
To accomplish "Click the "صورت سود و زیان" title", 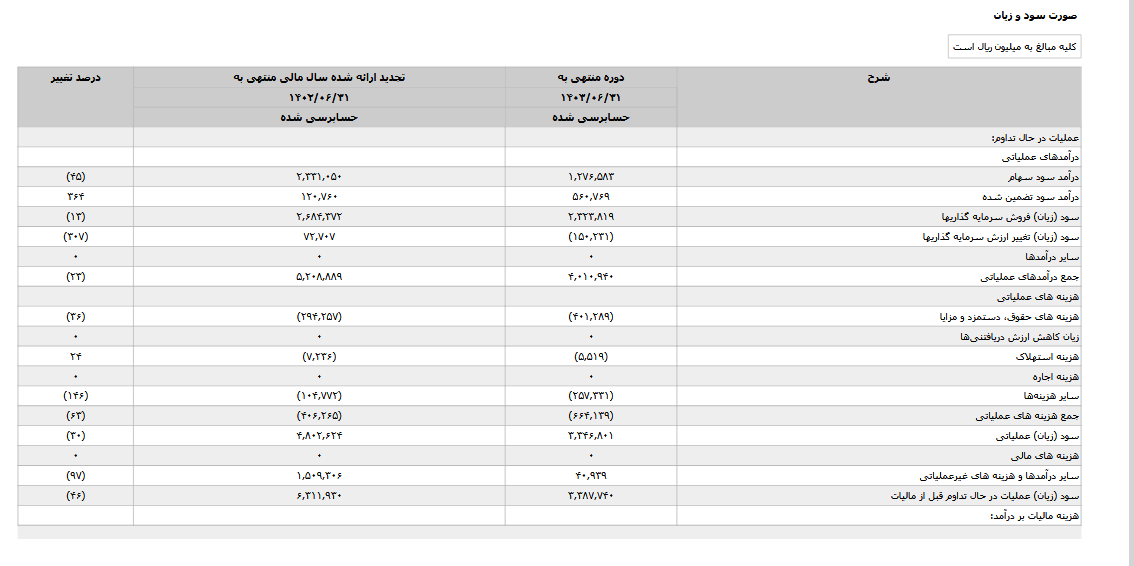I will 1035,16.
